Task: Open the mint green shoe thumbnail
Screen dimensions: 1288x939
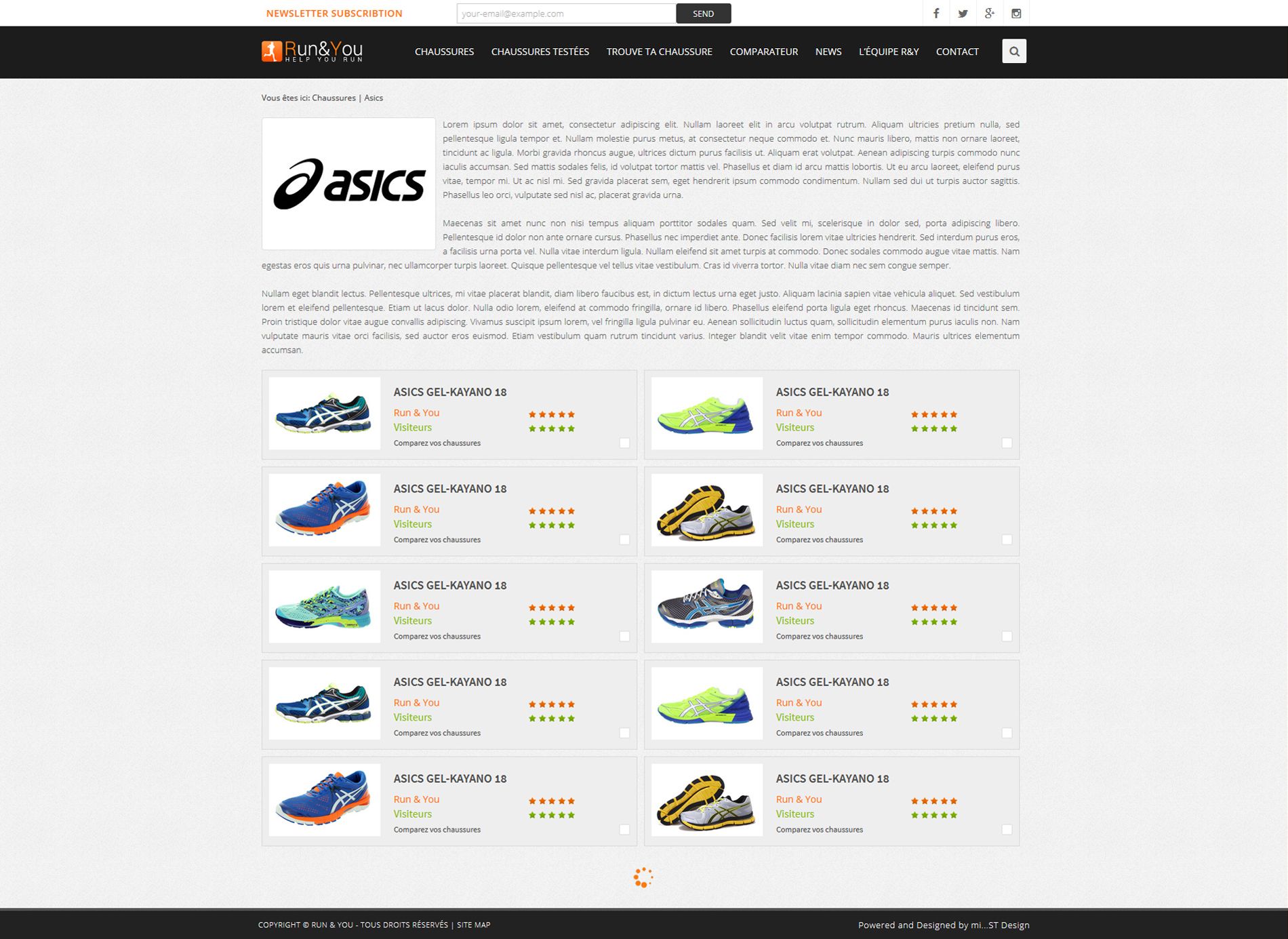Action: 324,607
